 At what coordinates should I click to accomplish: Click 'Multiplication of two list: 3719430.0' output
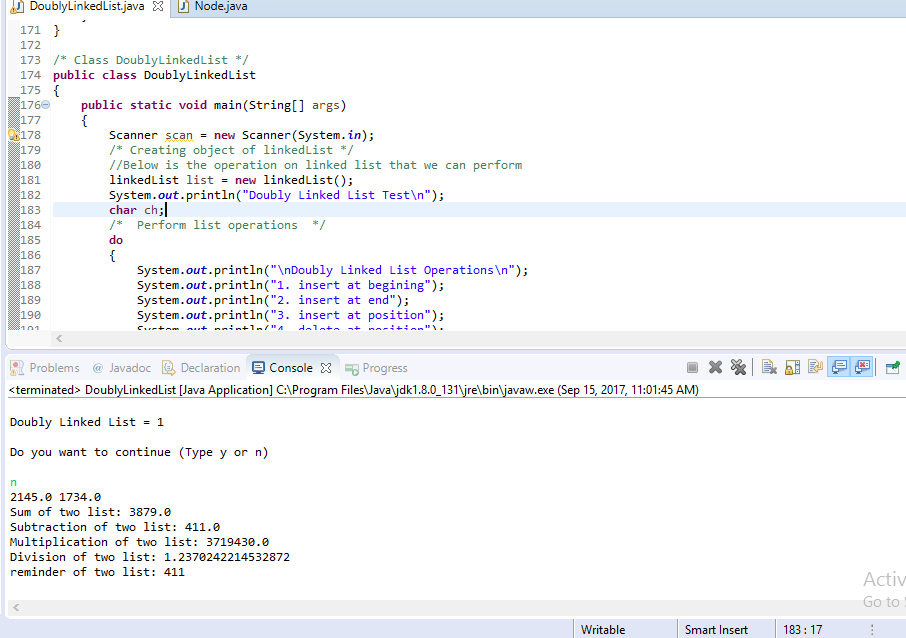[139, 542]
